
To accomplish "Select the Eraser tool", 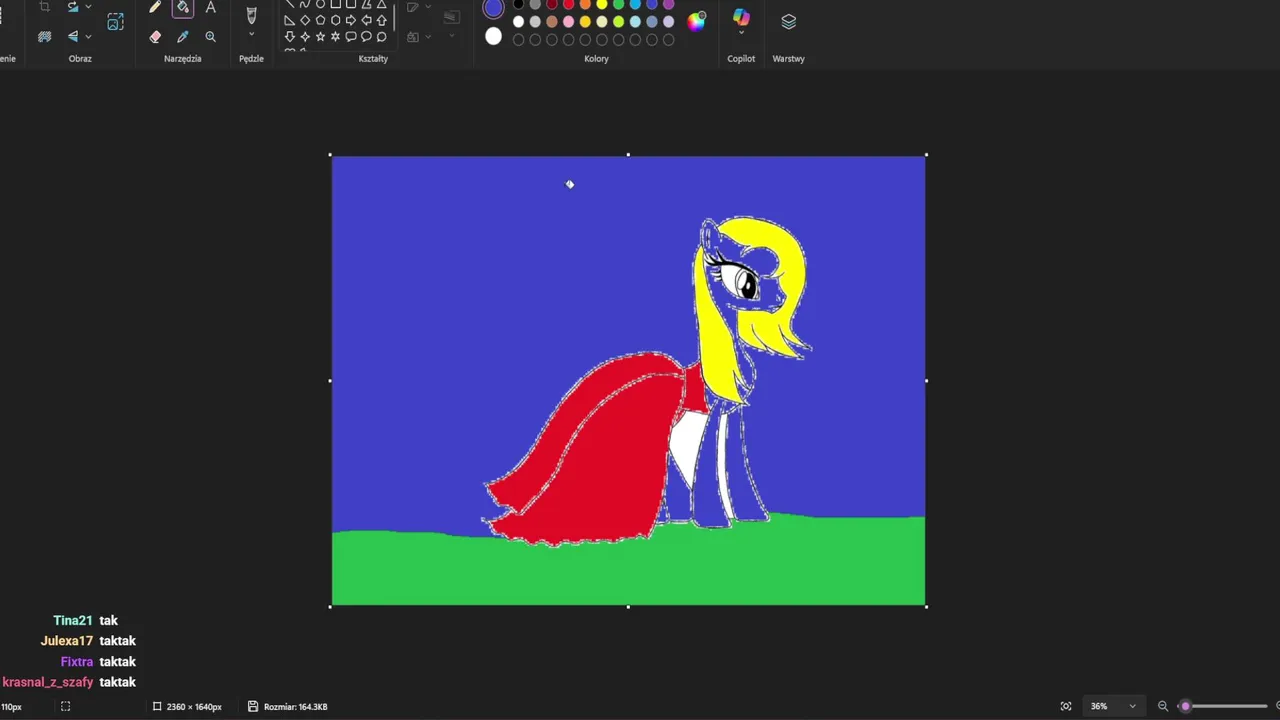I will [x=155, y=37].
